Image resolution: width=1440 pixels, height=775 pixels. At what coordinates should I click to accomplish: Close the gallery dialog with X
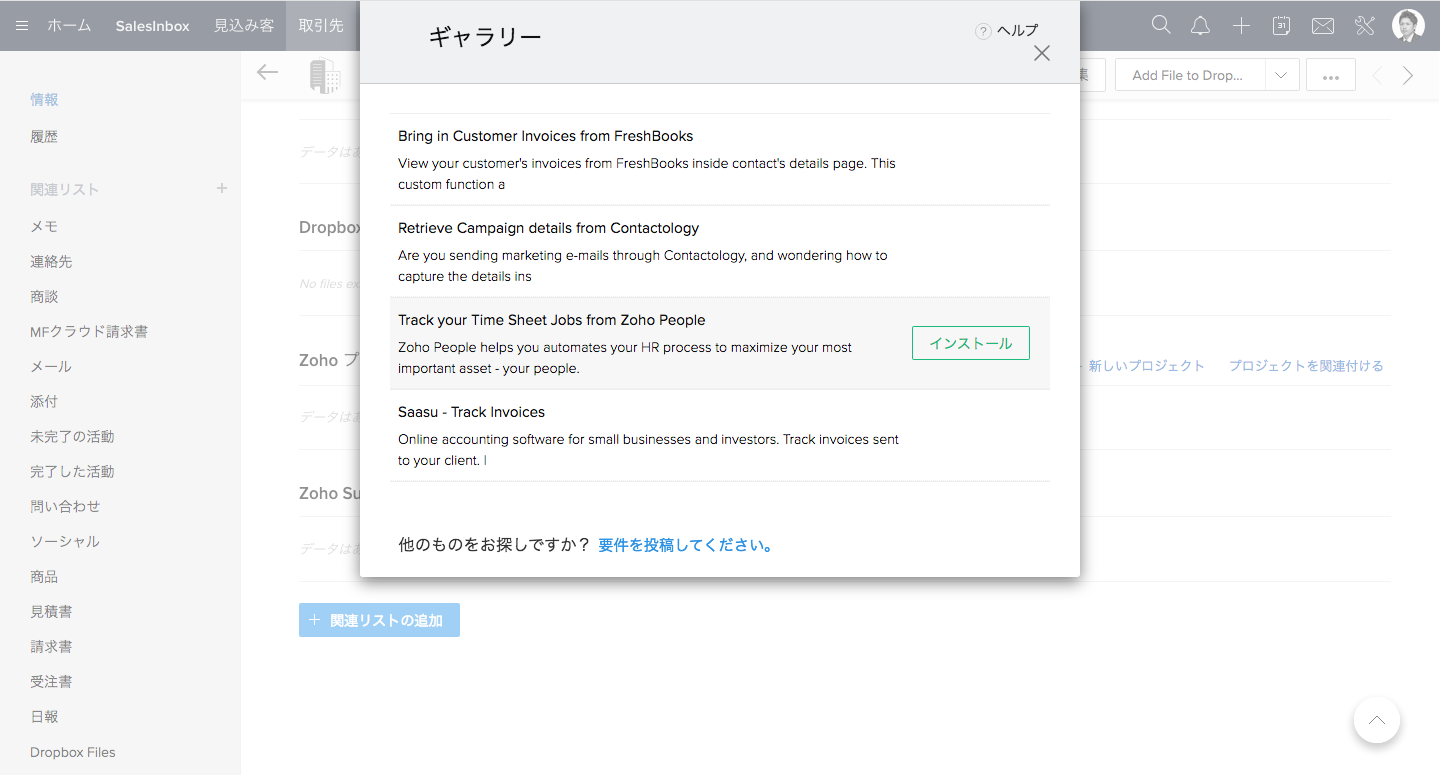pyautogui.click(x=1042, y=53)
